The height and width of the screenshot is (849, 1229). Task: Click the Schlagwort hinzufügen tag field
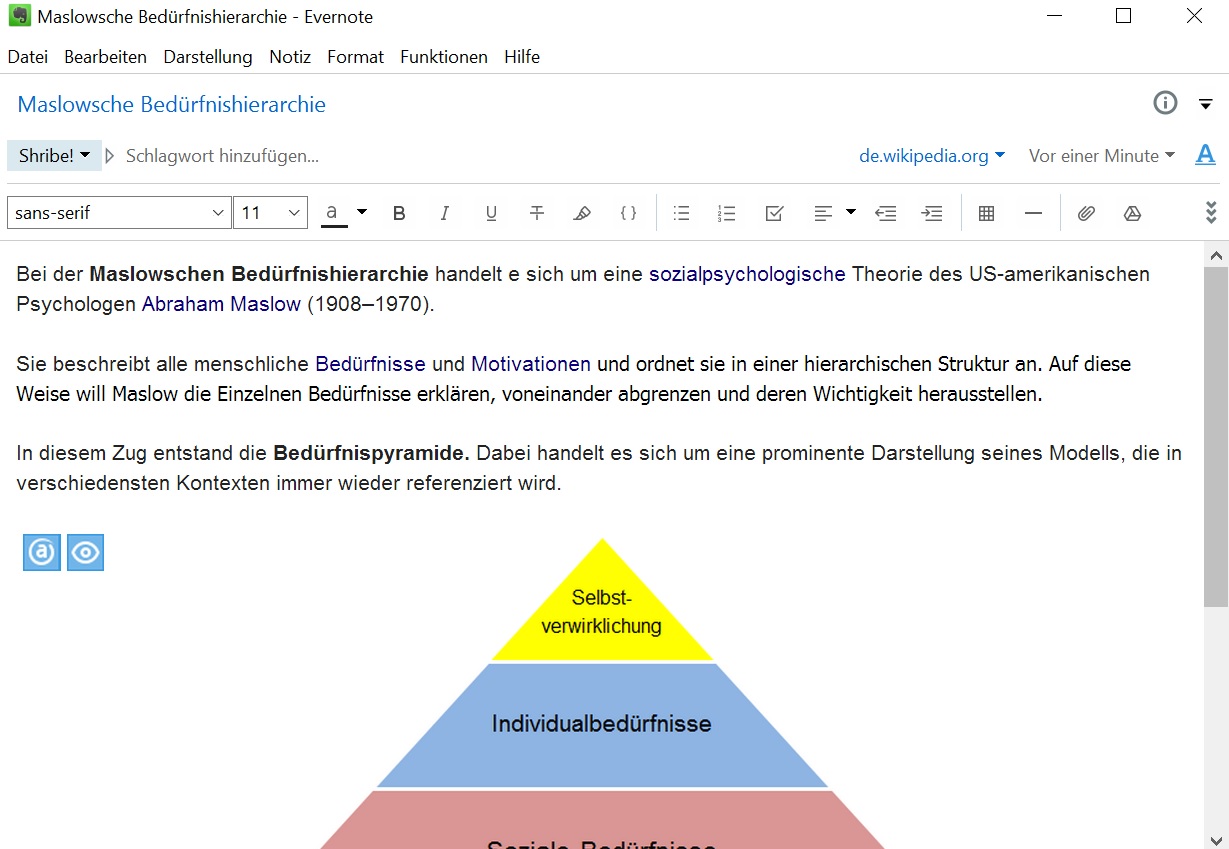(222, 156)
